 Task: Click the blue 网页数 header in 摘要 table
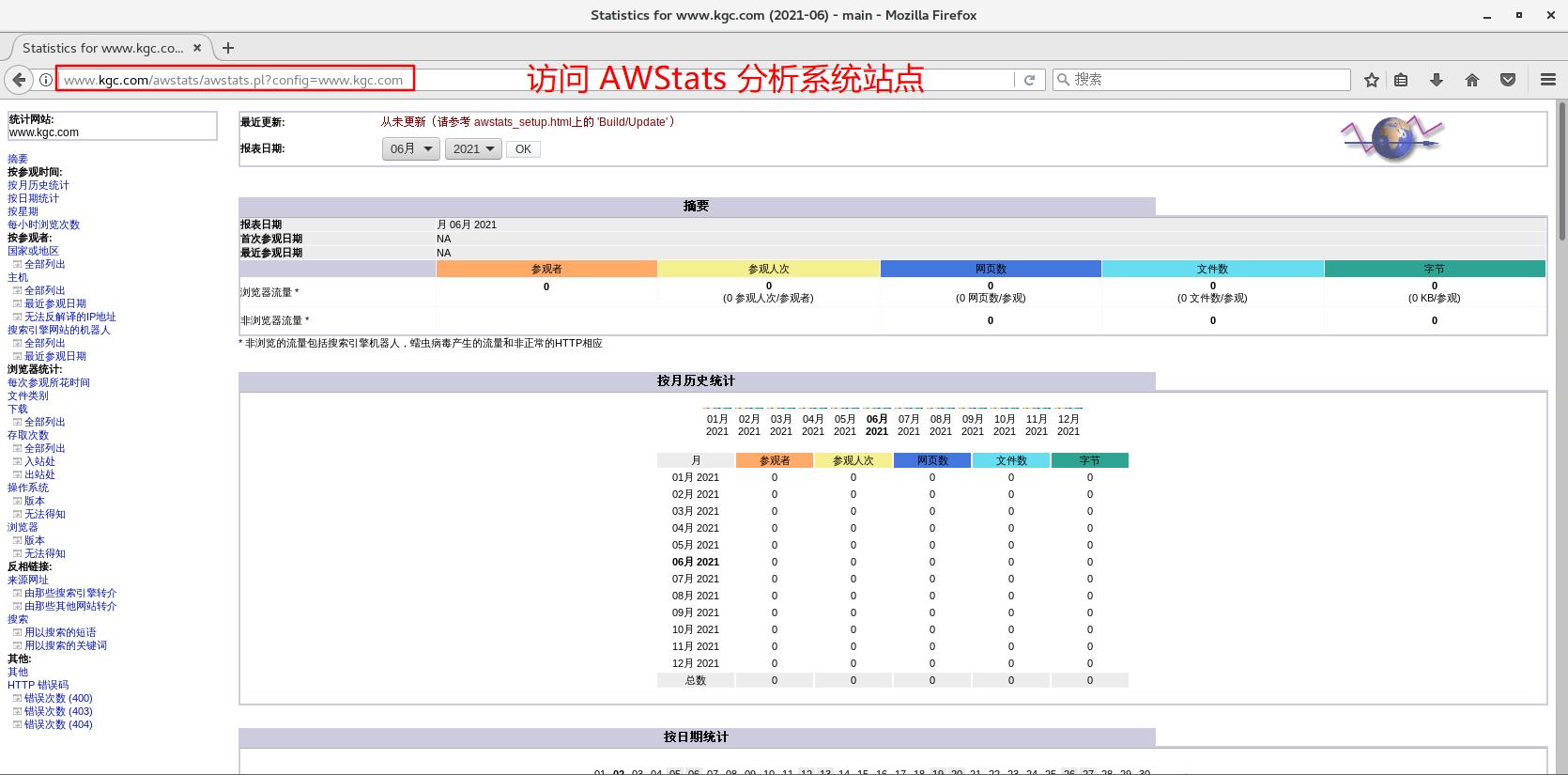pos(991,269)
